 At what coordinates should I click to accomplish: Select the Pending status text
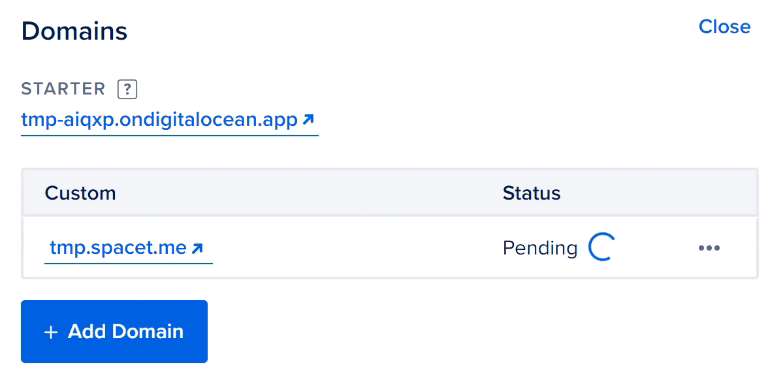[540, 249]
